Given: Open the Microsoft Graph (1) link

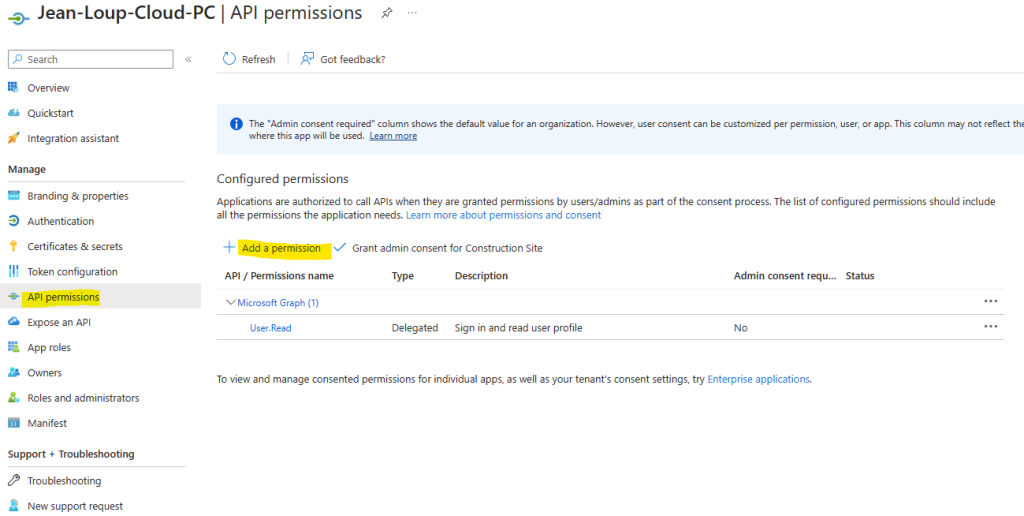Looking at the screenshot, I should pos(278,302).
